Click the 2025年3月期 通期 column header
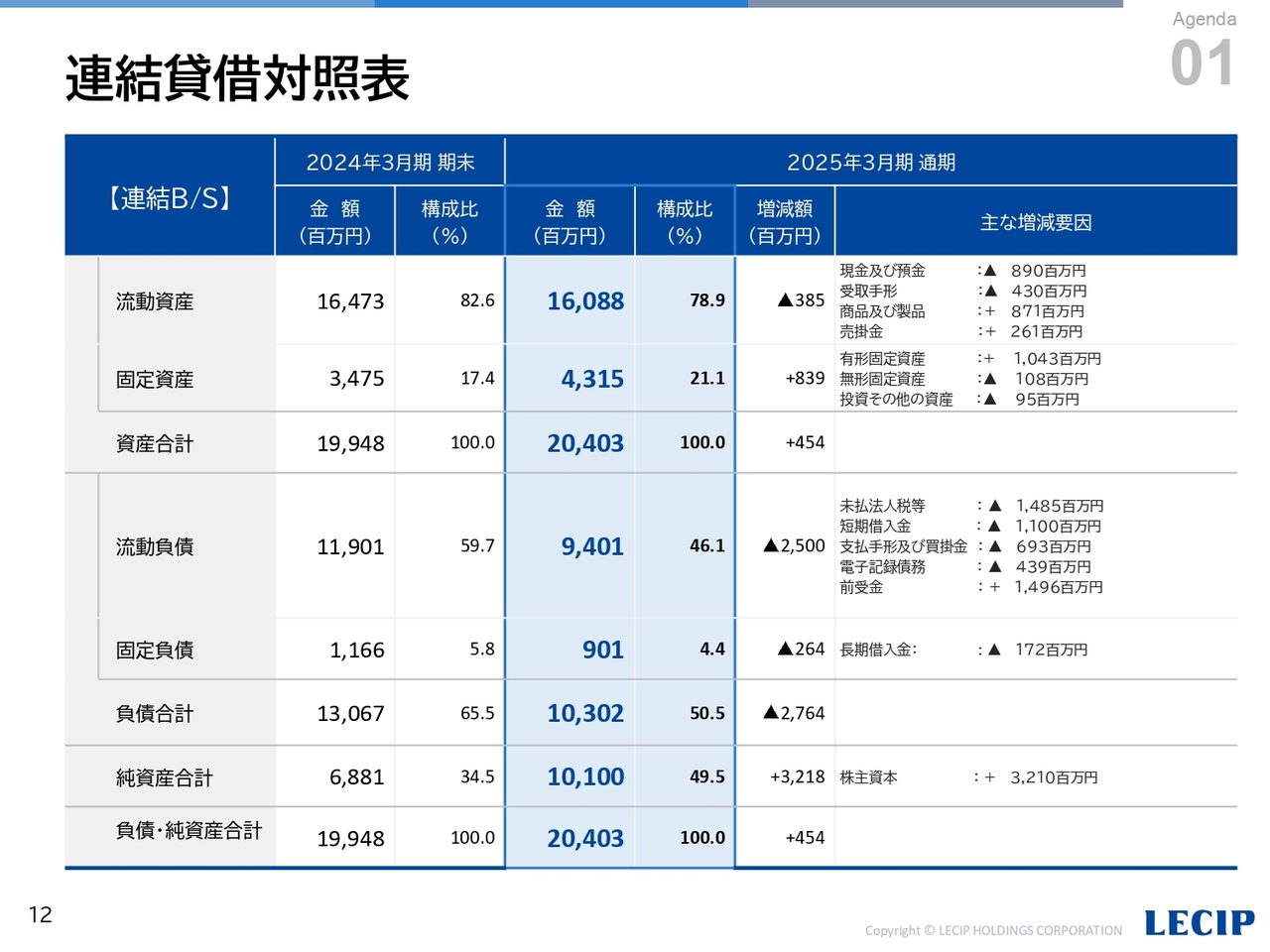This screenshot has height=952, width=1270. pyautogui.click(x=870, y=162)
